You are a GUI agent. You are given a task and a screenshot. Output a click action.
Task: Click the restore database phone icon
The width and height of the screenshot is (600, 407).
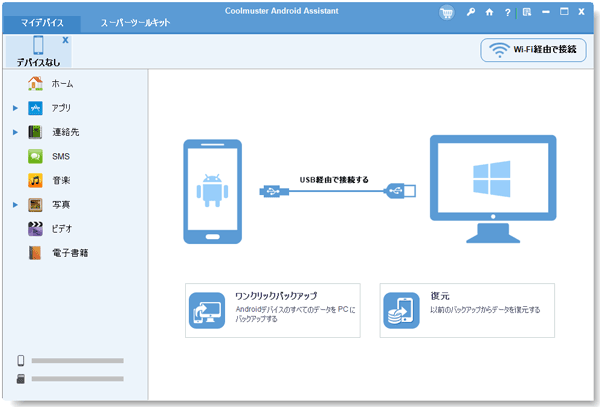(401, 310)
